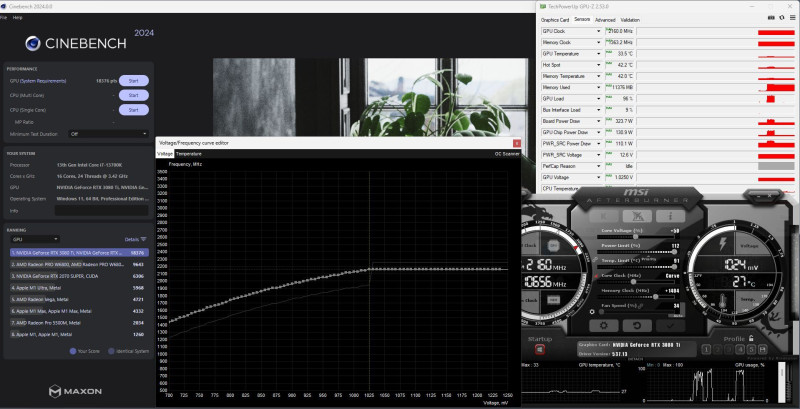Click the GPU-Z refresh icon
Viewport: 800px width, 409px height.
[782, 17]
